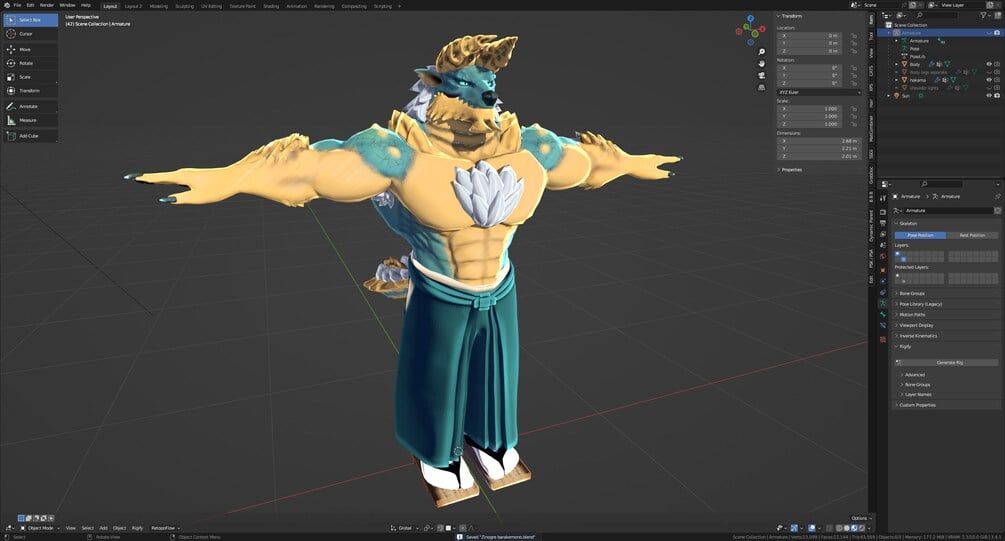Screen dimensions: 1005x541
Task: Open orange Object properties tab icon
Action: click(x=883, y=269)
